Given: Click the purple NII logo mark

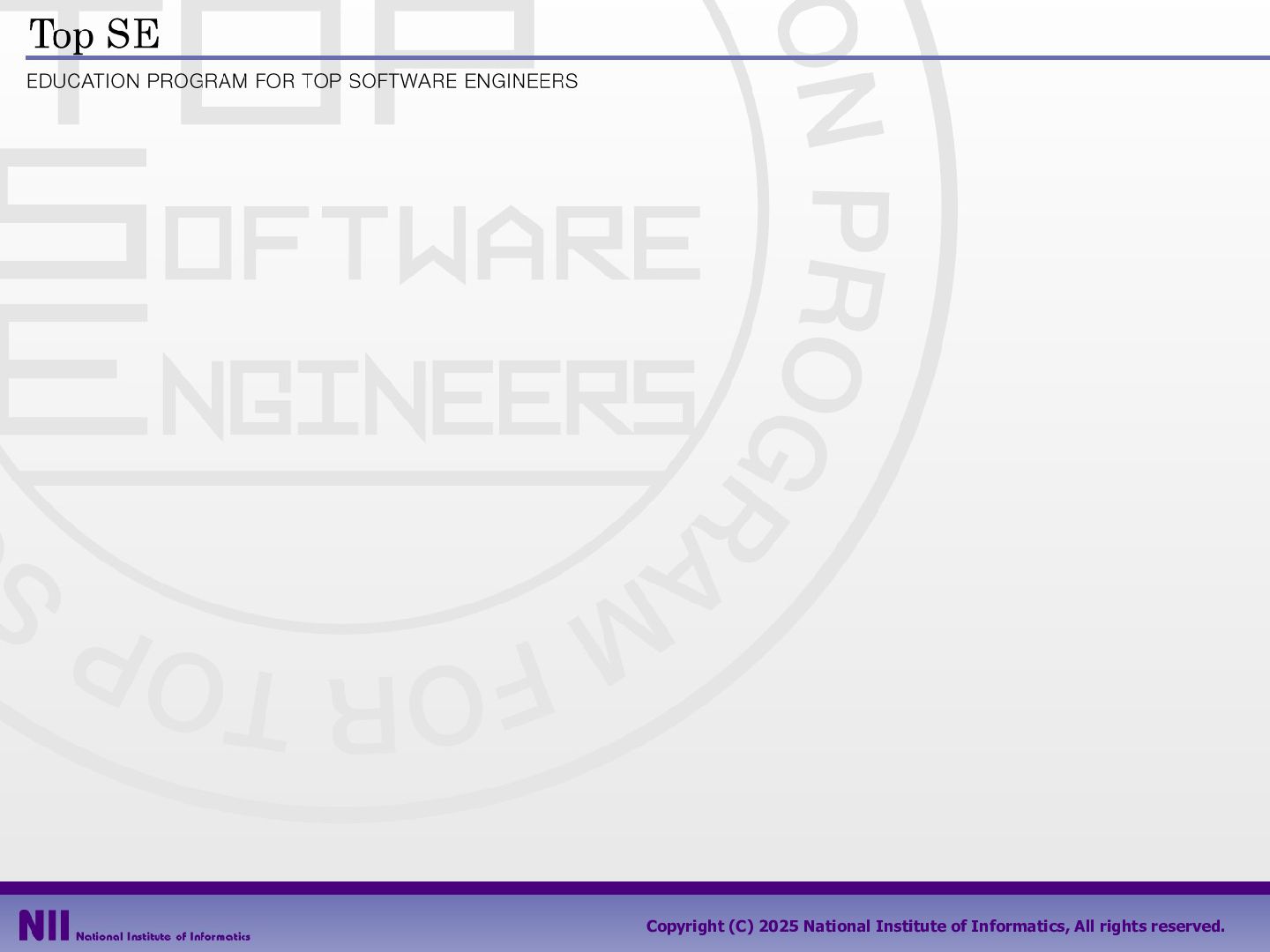Looking at the screenshot, I should pyautogui.click(x=44, y=926).
